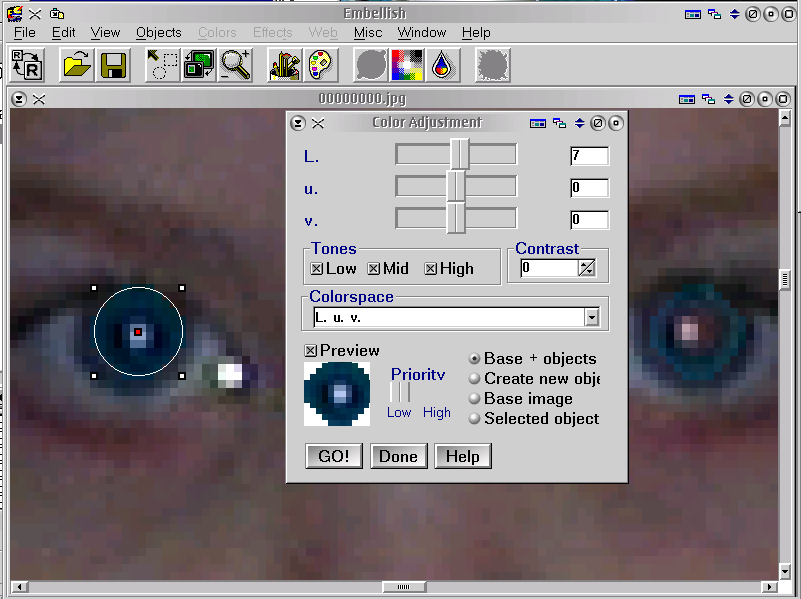Screen dimensions: 801x599
Task: Select the magnifying glass zoom tool
Action: coord(236,65)
